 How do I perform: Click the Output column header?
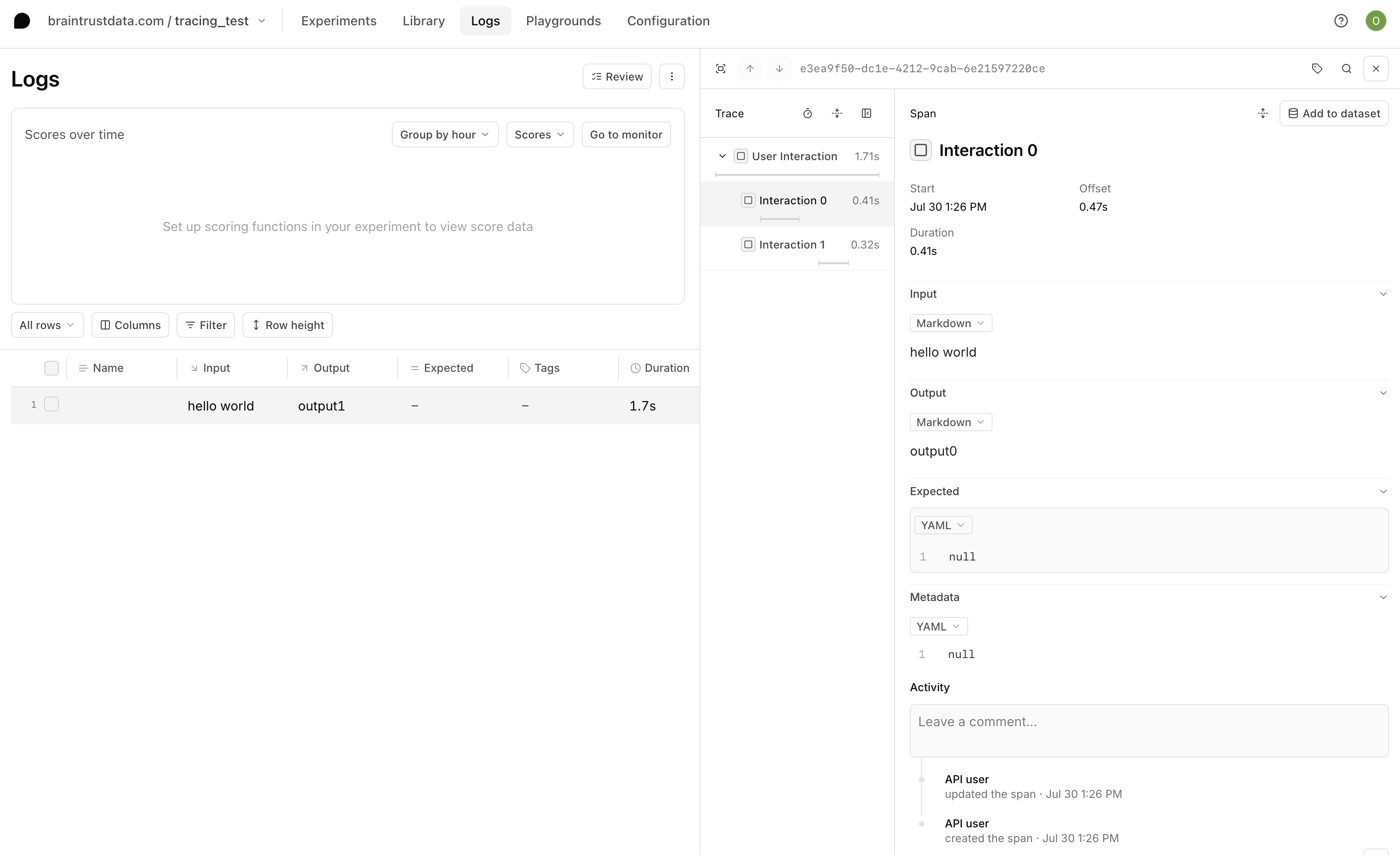(x=325, y=368)
